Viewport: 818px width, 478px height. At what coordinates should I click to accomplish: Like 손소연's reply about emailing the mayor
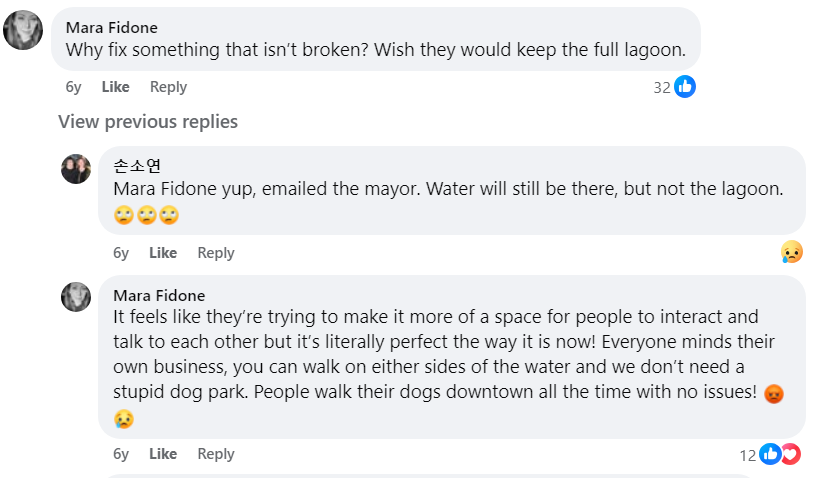click(163, 253)
